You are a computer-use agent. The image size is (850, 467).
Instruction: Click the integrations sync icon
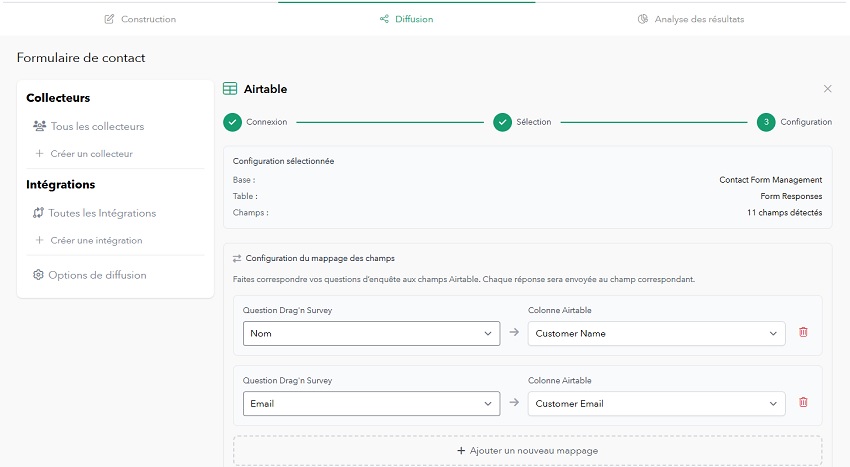38,213
